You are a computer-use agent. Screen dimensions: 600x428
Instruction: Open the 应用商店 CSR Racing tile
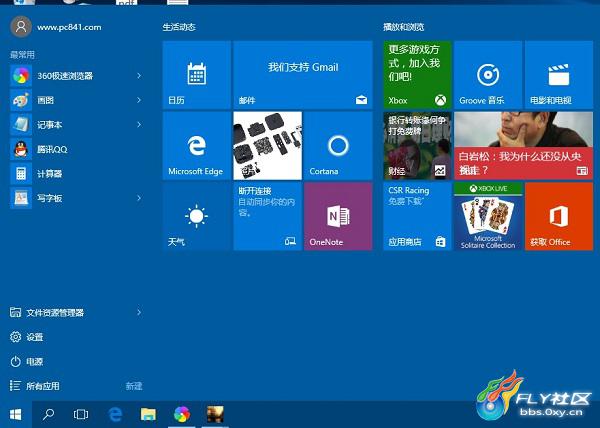417,216
